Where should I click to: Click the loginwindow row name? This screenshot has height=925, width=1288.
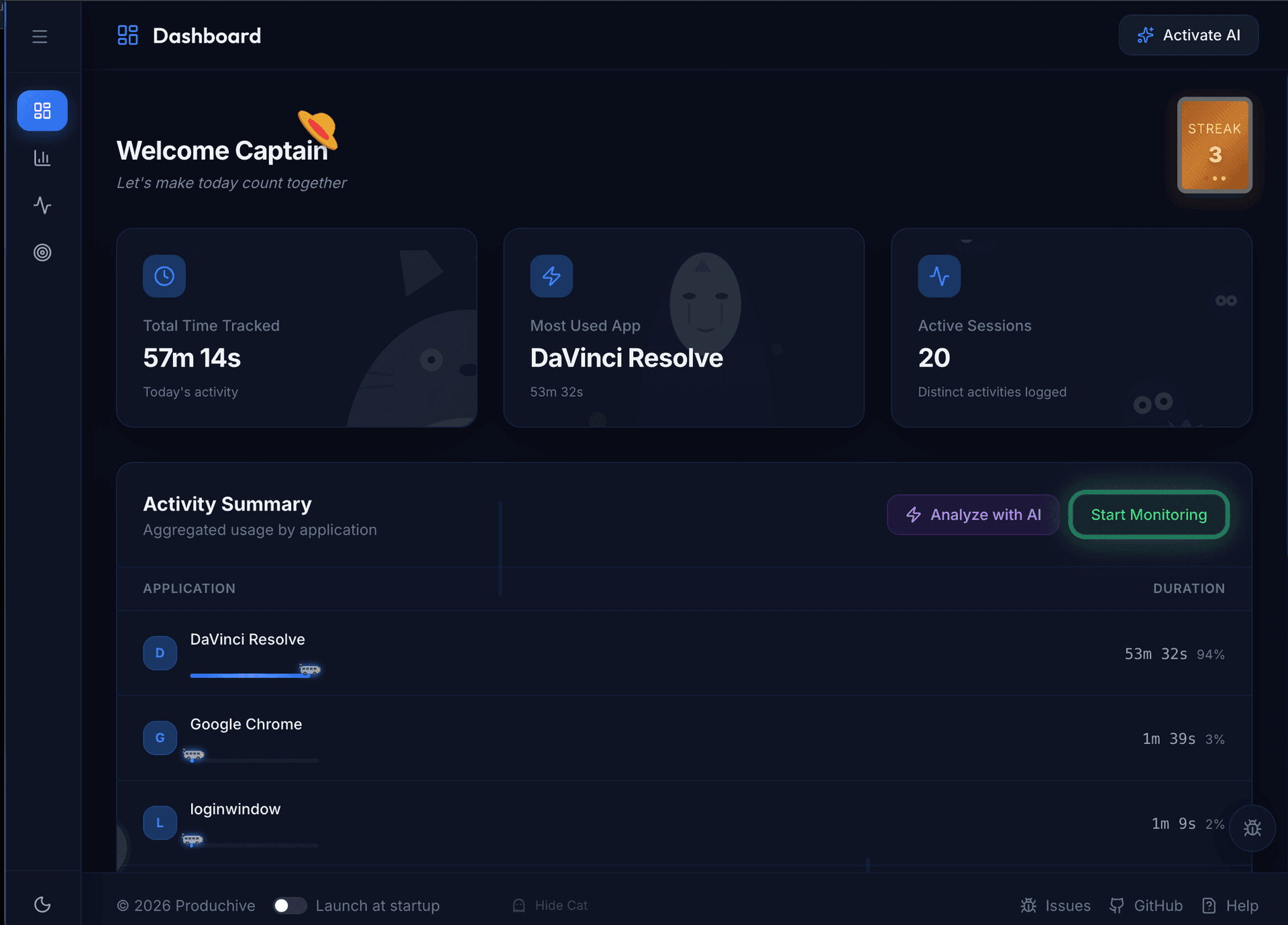point(235,809)
